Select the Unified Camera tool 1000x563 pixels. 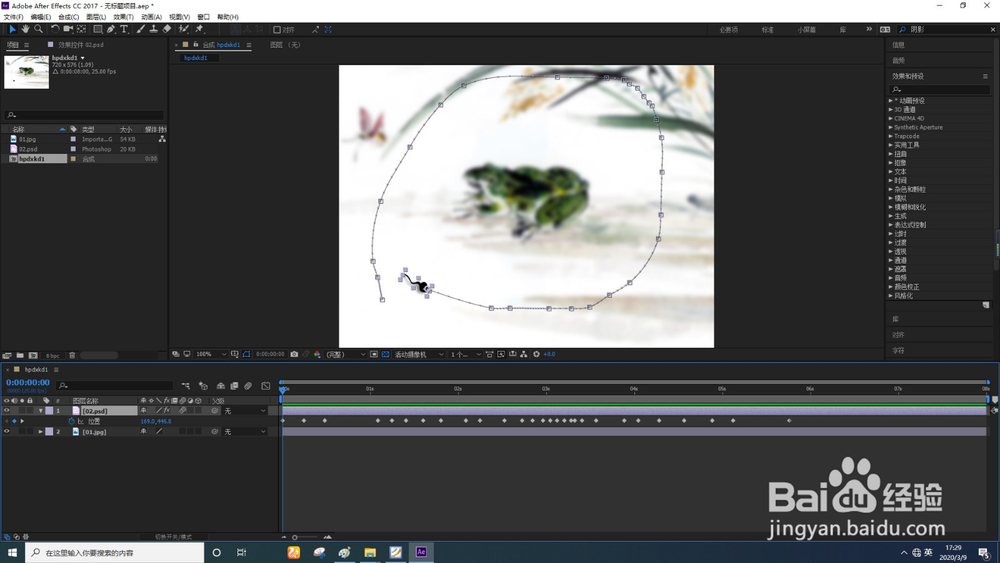point(68,29)
